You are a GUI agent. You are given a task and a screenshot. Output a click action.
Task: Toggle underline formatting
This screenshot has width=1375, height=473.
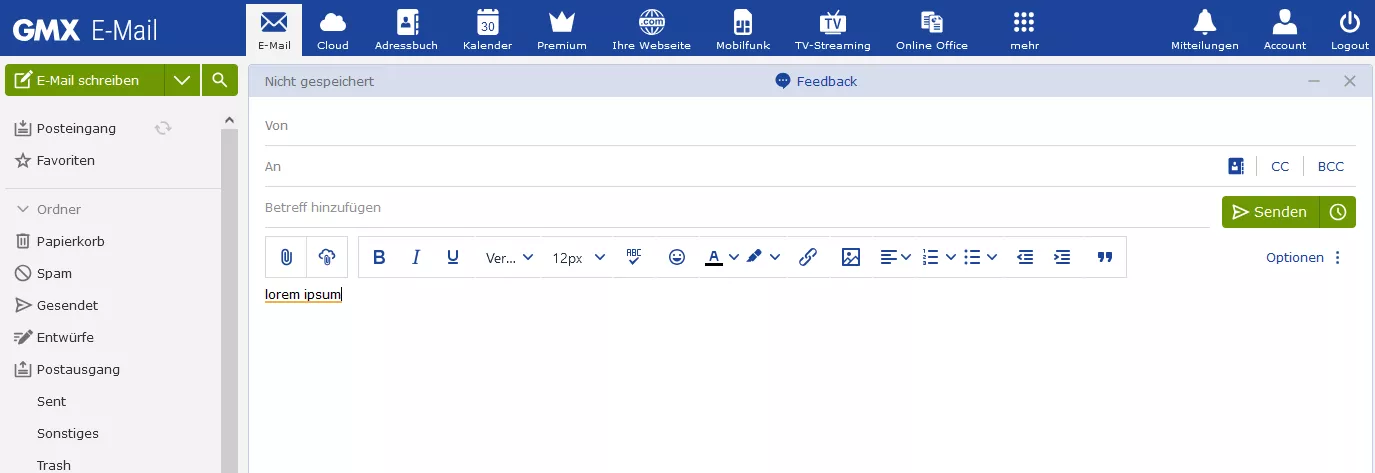(453, 257)
